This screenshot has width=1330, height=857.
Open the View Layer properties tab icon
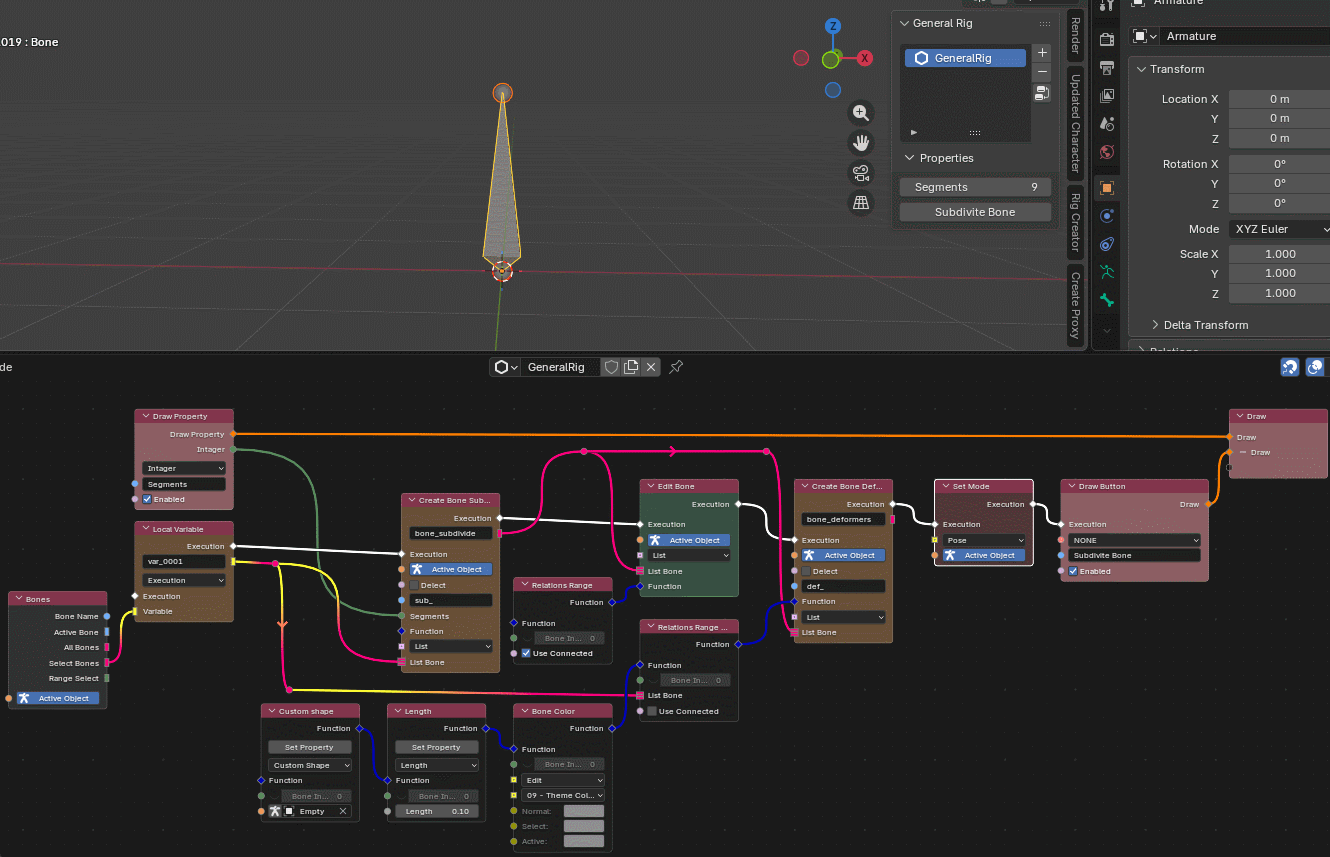[x=1107, y=96]
